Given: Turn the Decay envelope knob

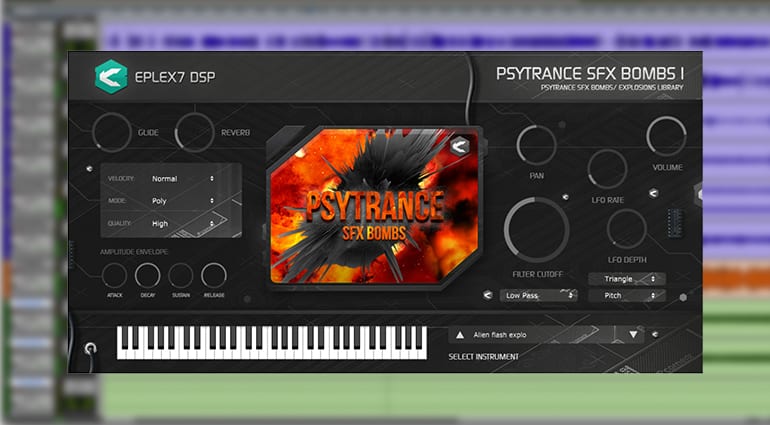Looking at the screenshot, I should pos(147,276).
